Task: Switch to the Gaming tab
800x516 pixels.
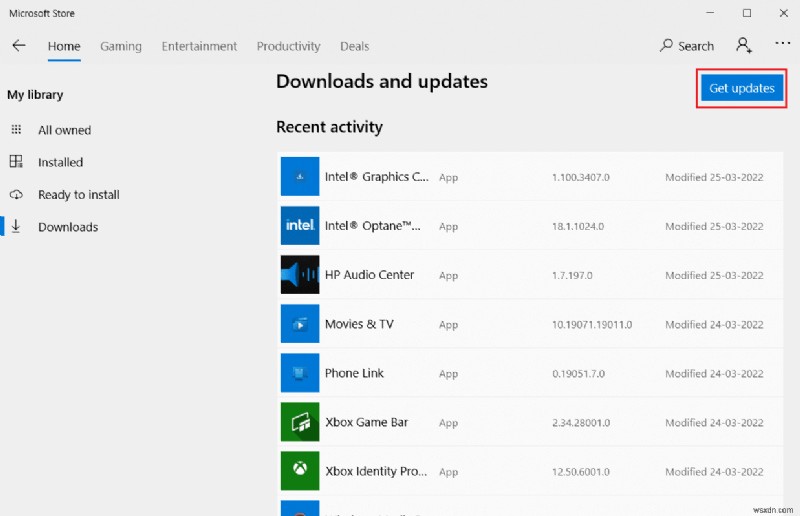Action: 121,46
